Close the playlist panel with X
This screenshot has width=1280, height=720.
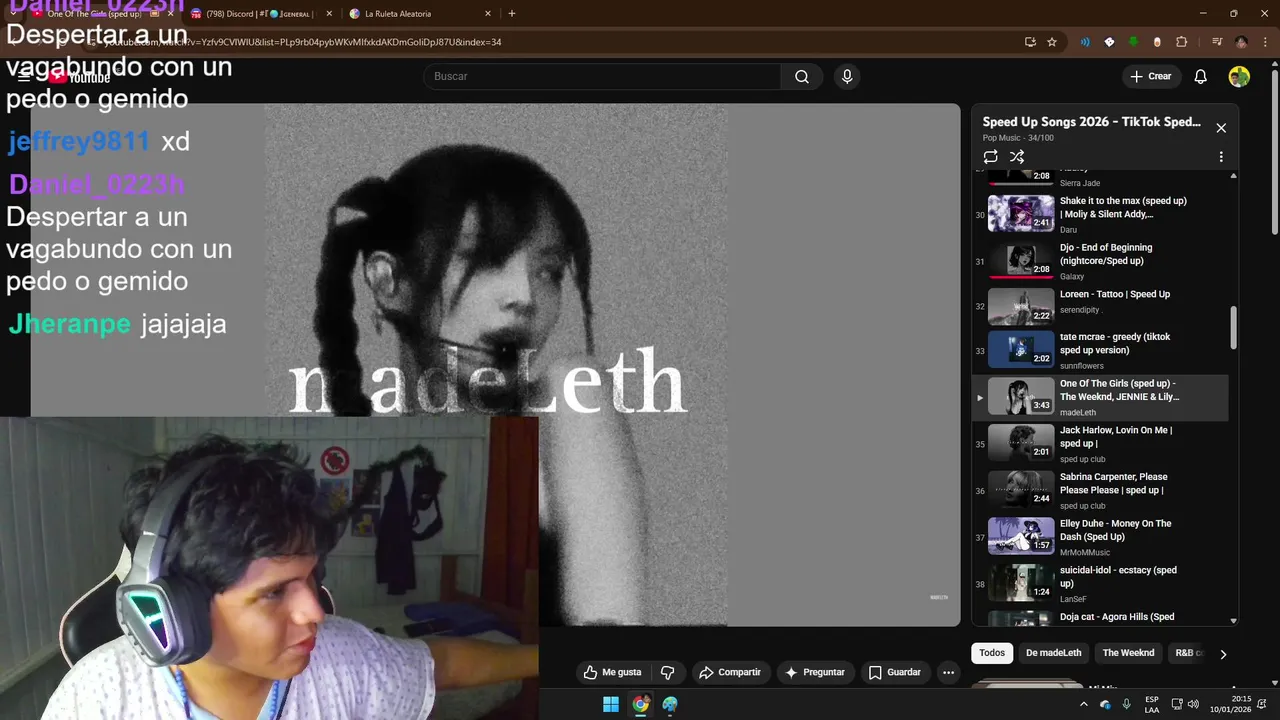tap(1221, 128)
